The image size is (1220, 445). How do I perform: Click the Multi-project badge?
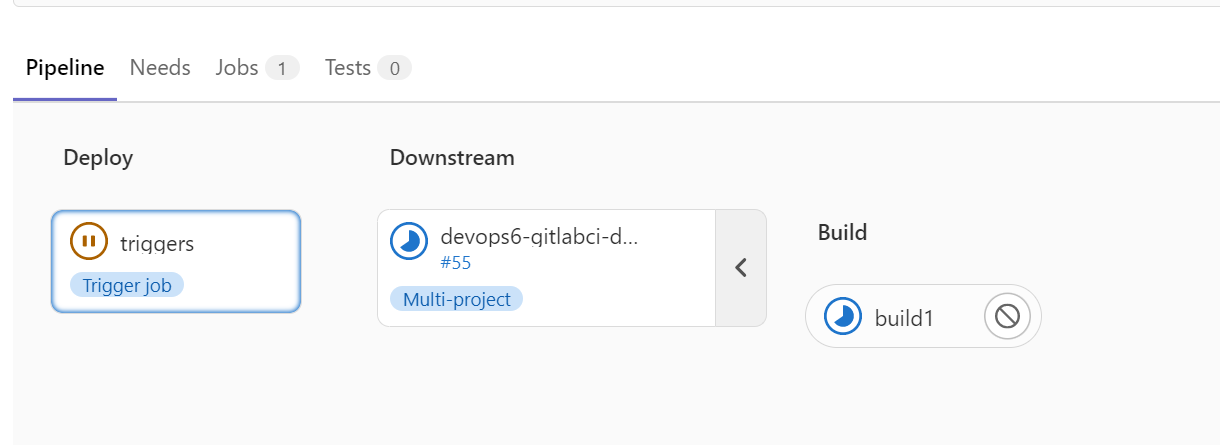(x=456, y=299)
